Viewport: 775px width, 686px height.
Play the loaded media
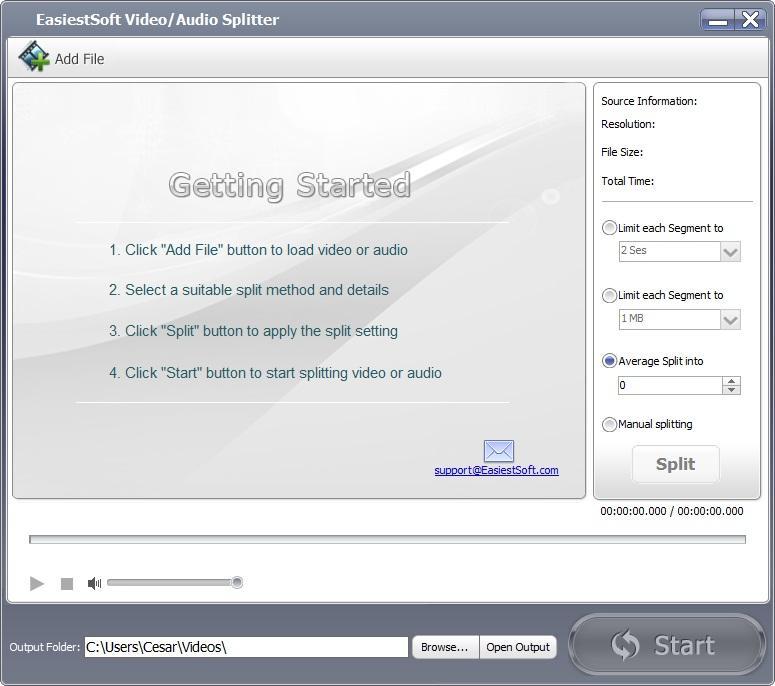pyautogui.click(x=37, y=584)
